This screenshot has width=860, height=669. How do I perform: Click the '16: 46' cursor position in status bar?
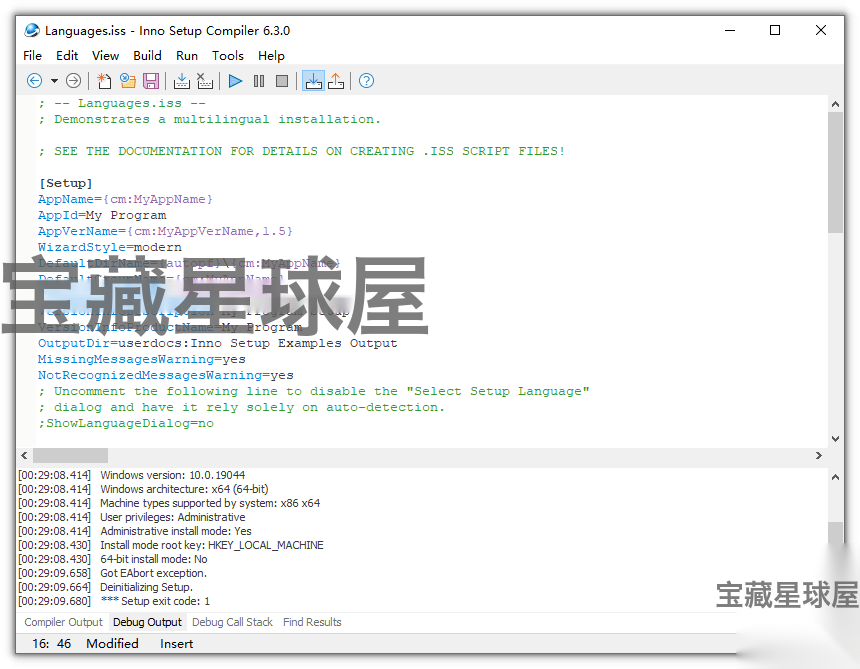[52, 643]
